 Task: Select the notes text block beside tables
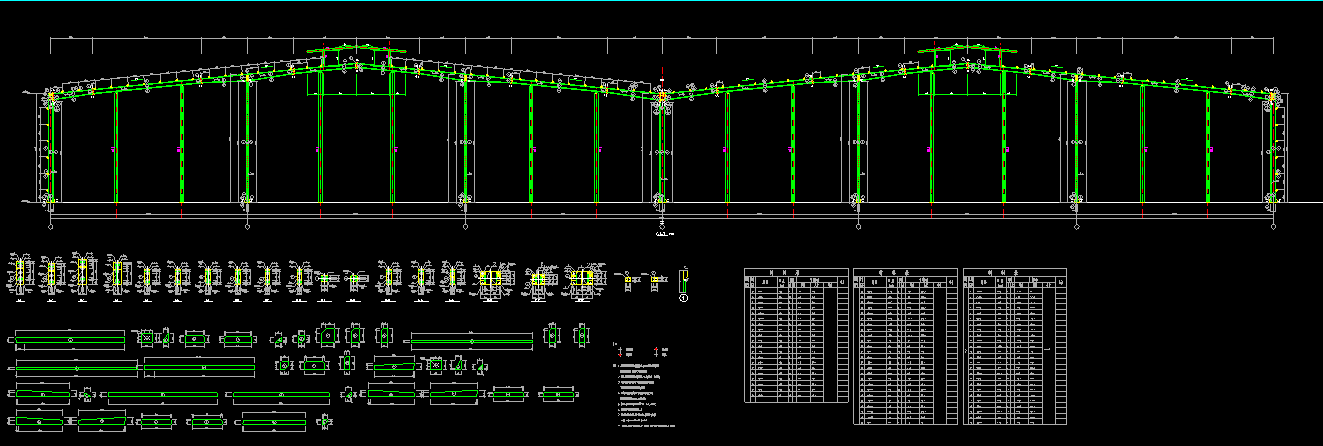[660, 395]
